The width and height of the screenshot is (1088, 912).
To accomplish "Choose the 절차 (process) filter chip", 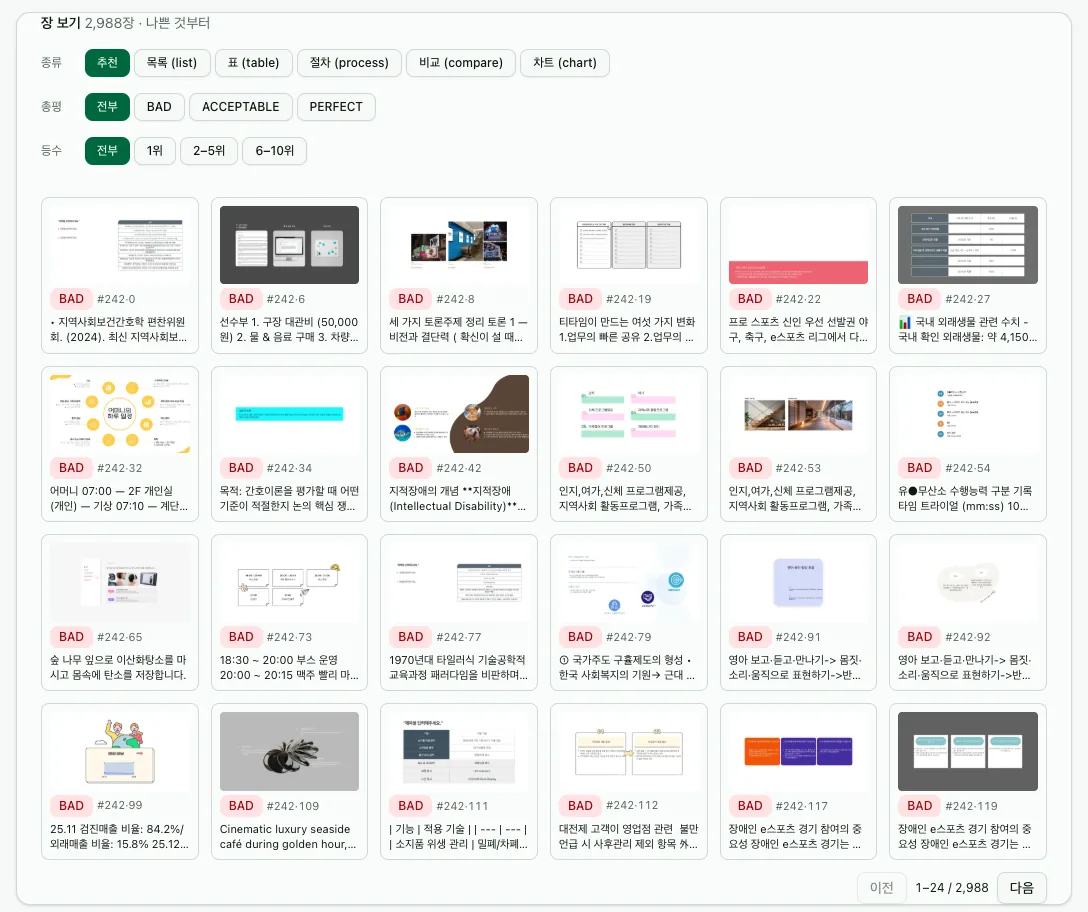I will pos(349,62).
